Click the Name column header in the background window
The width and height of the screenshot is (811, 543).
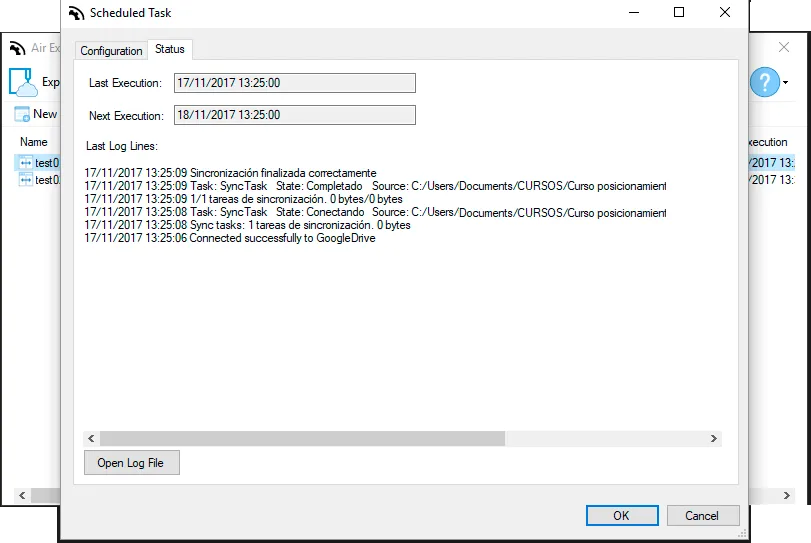[x=34, y=142]
